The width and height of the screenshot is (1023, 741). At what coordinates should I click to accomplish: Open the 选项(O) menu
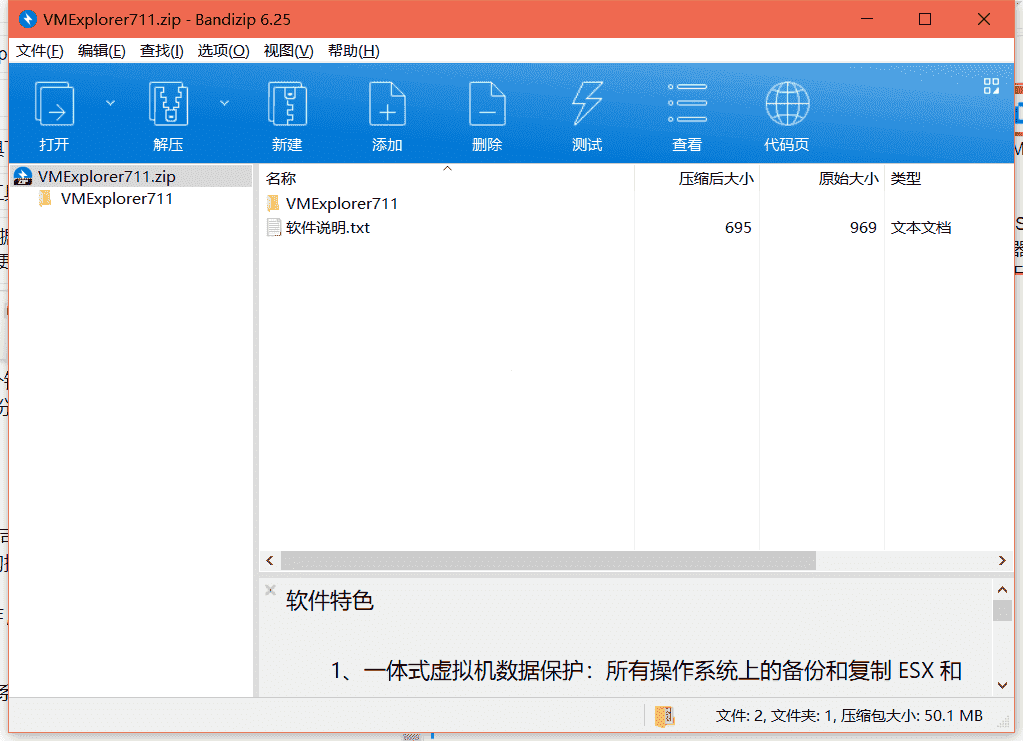[223, 51]
